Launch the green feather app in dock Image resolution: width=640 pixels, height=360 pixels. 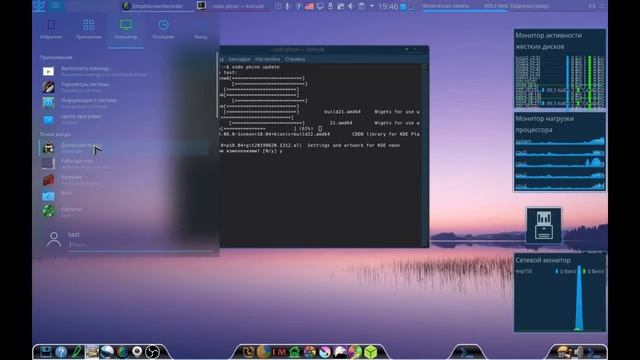[x=76, y=351]
